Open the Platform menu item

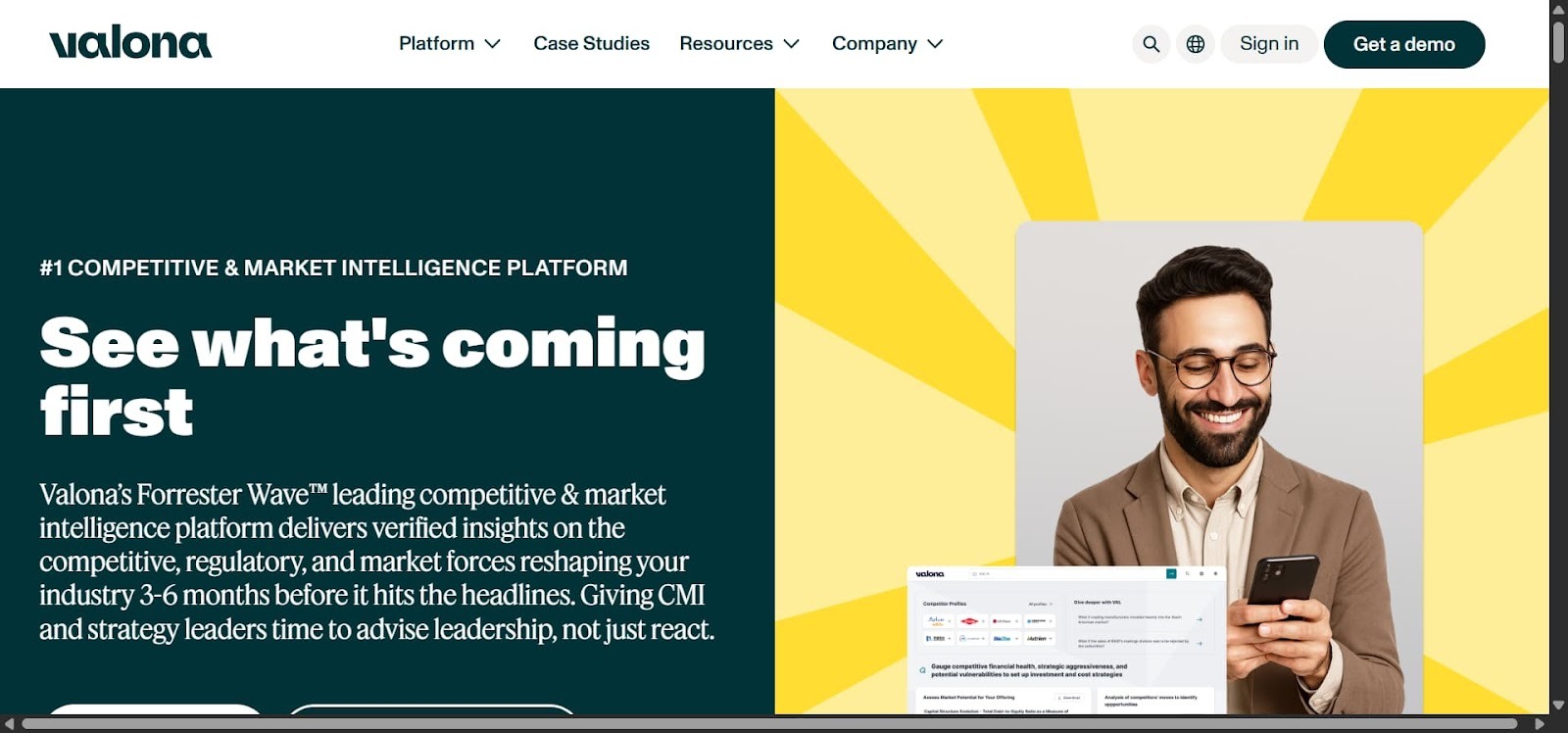point(436,43)
